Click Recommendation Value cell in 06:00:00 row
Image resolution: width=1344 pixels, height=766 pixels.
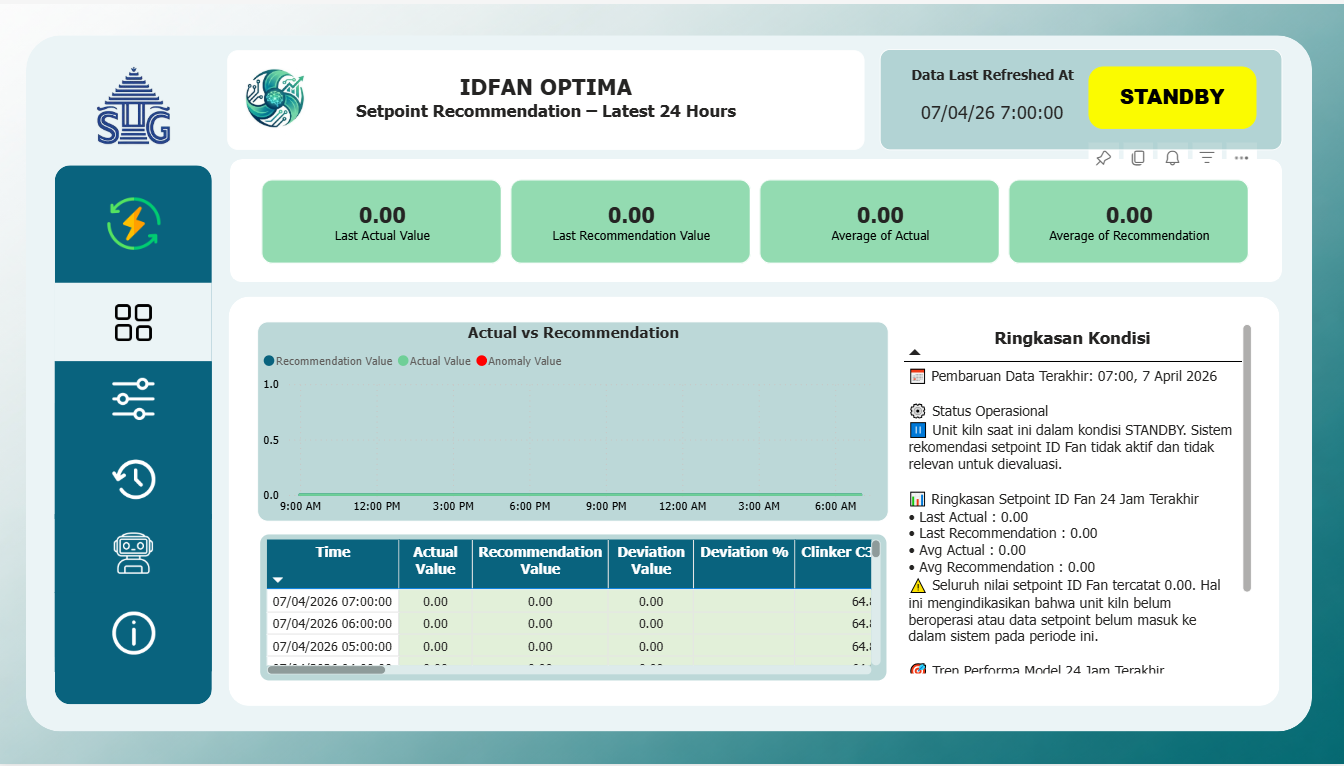click(x=540, y=623)
